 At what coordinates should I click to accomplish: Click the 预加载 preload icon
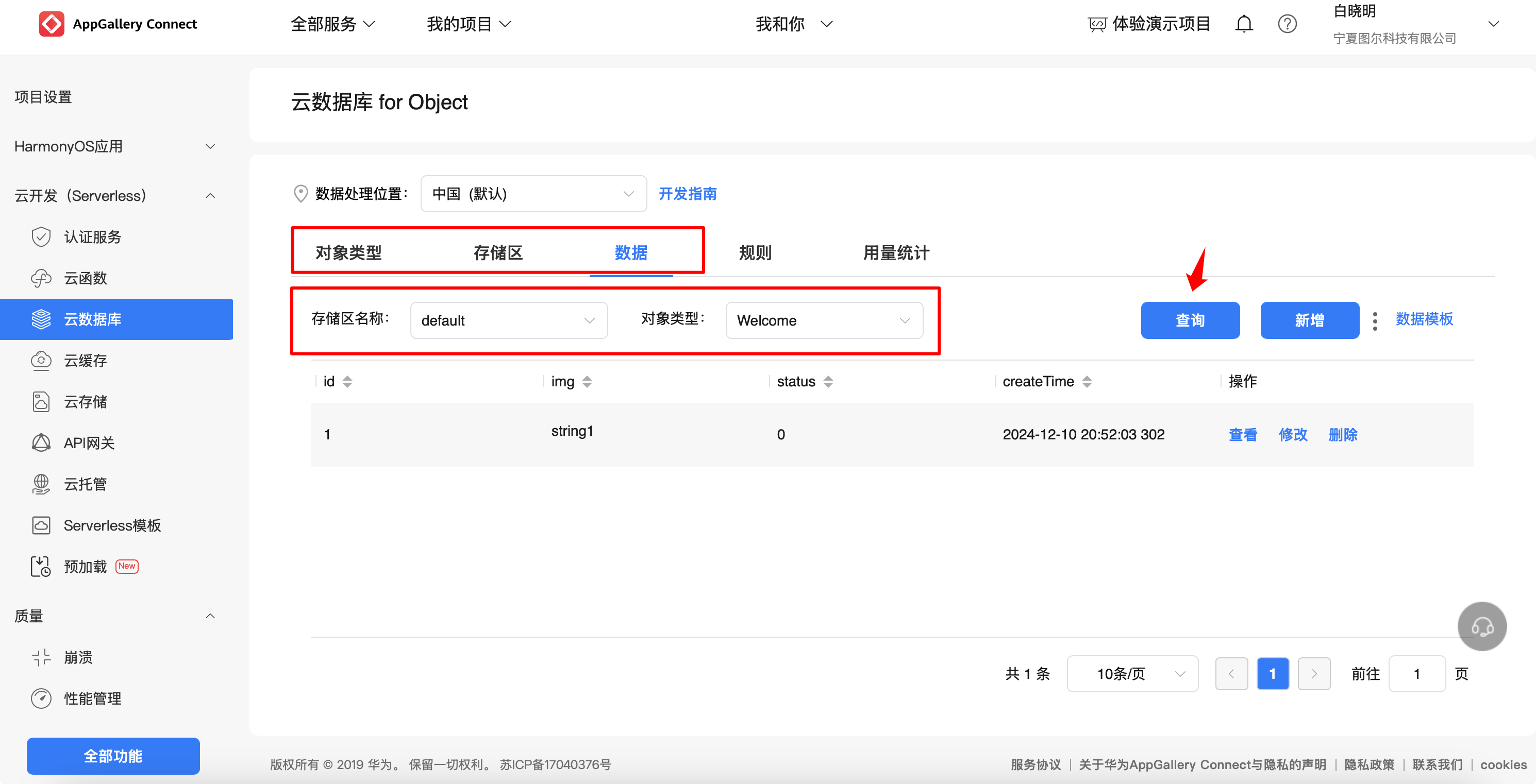(41, 567)
